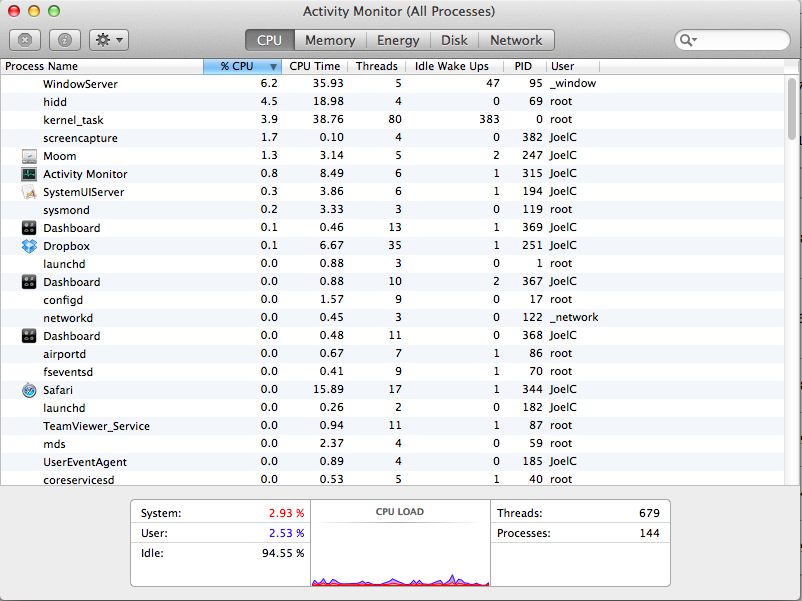Select the configd process
Screen dimensions: 802x601
(x=63, y=300)
